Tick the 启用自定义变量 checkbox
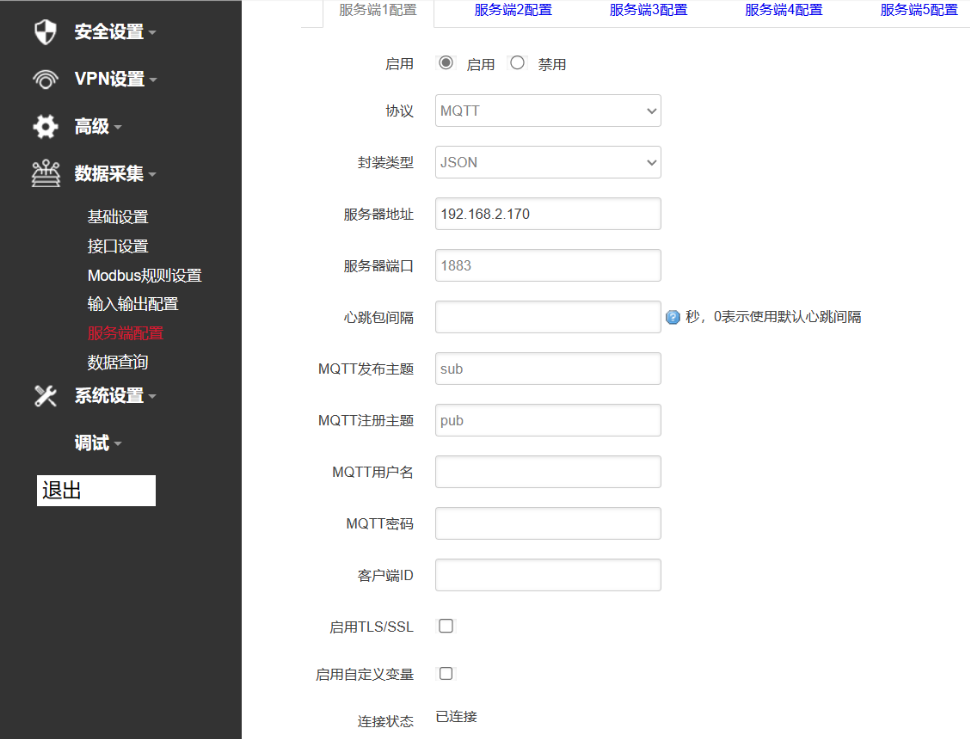The image size is (970, 739). tap(446, 674)
